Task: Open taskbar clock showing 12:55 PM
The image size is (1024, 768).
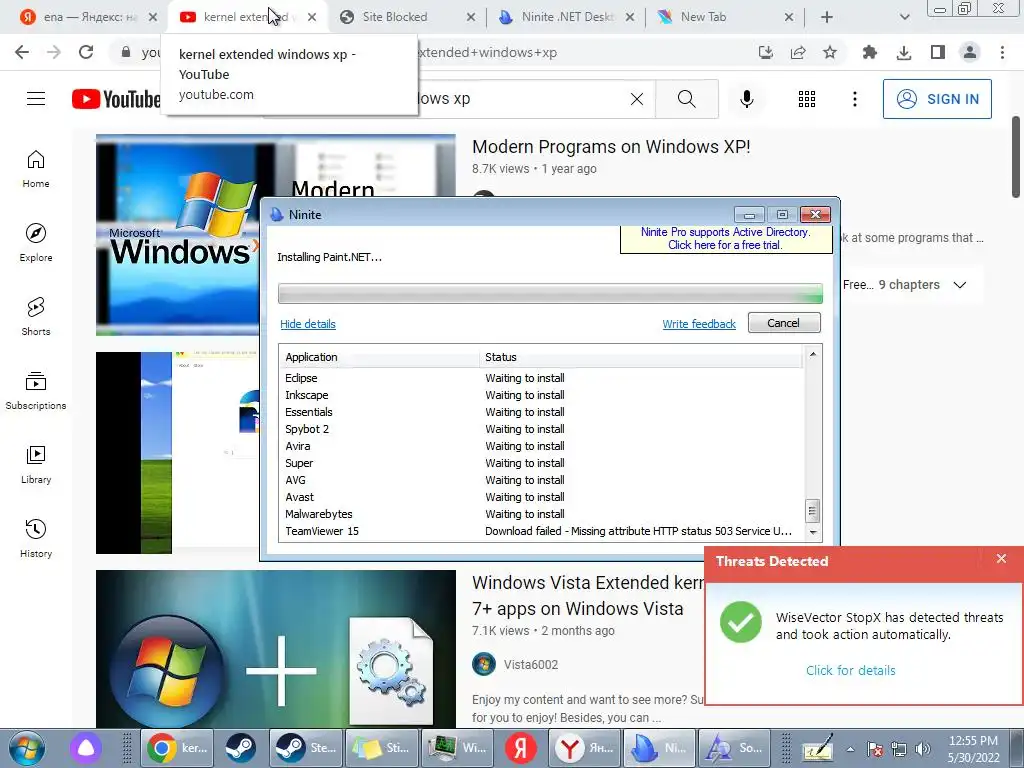Action: (973, 749)
